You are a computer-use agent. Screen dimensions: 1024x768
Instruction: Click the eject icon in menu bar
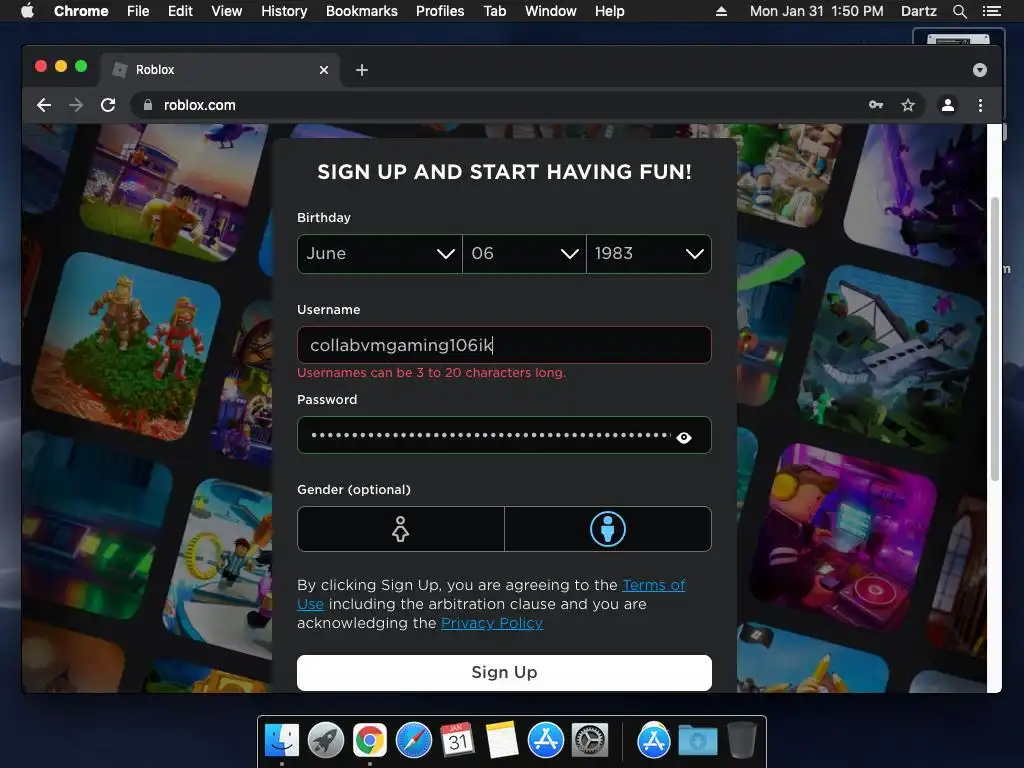coord(721,11)
